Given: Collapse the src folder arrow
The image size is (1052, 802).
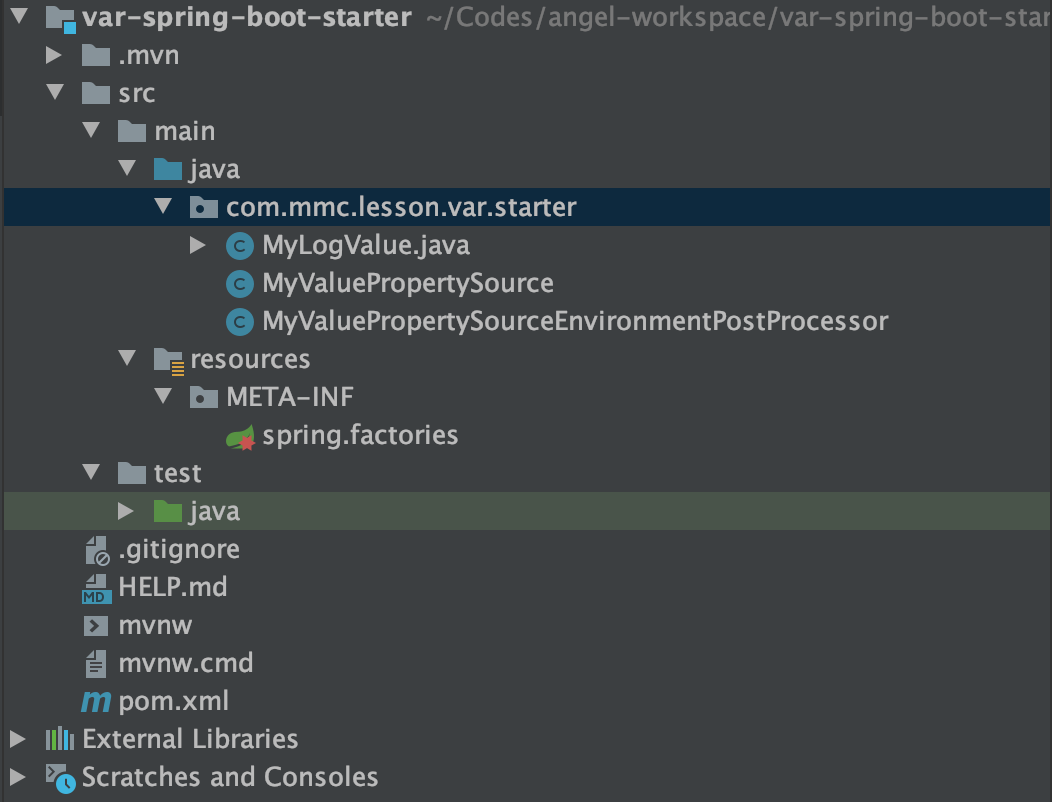Looking at the screenshot, I should tap(55, 92).
